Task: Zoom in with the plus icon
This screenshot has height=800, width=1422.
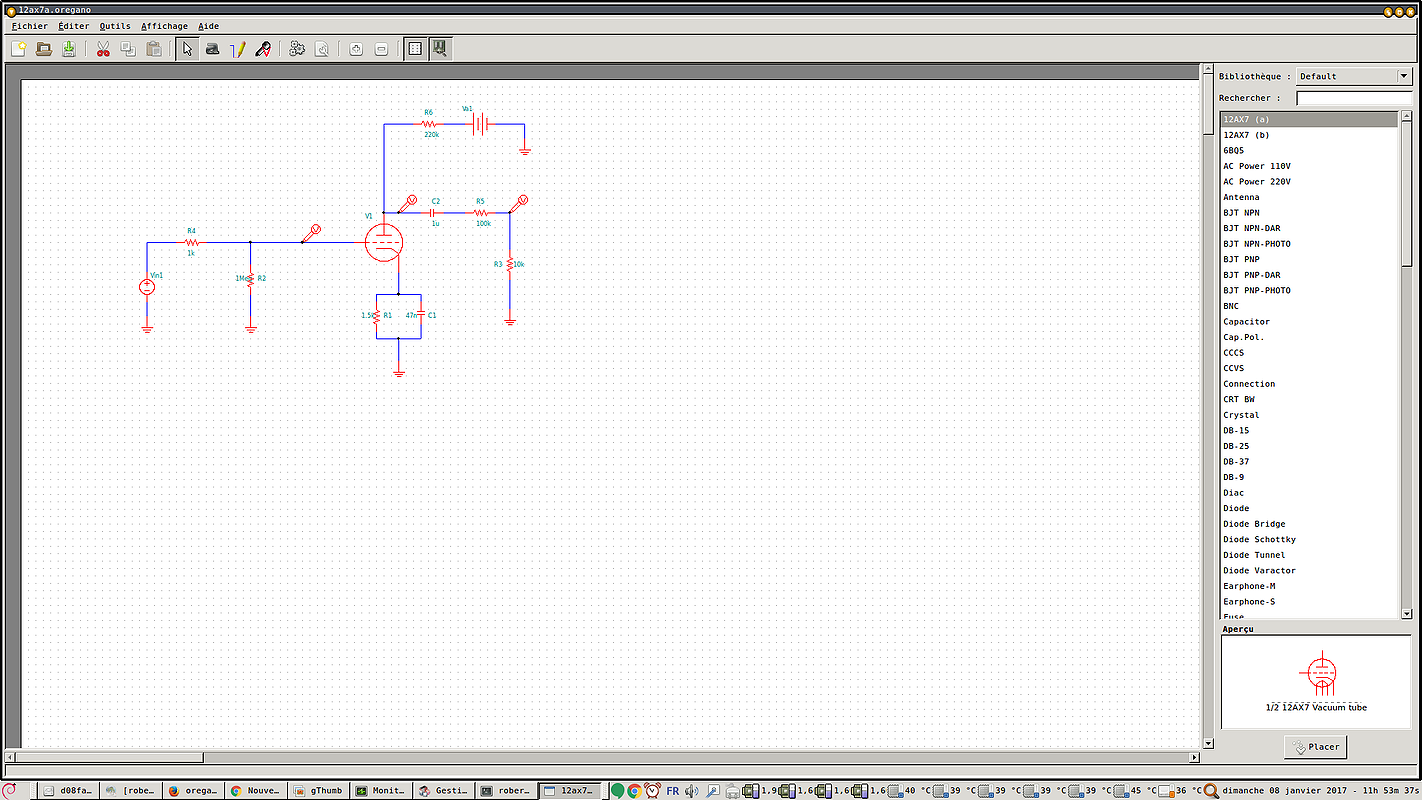Action: click(356, 49)
